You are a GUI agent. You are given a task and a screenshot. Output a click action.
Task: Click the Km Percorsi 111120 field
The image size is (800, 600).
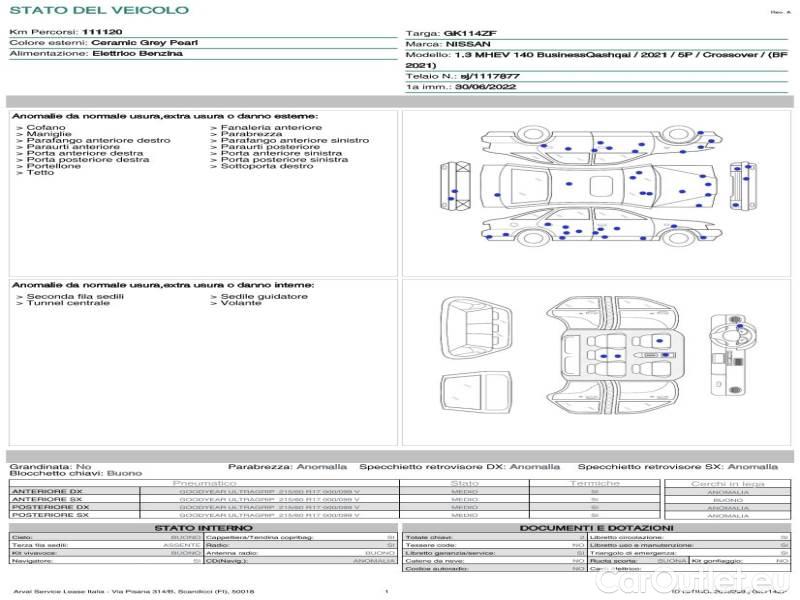pyautogui.click(x=66, y=33)
